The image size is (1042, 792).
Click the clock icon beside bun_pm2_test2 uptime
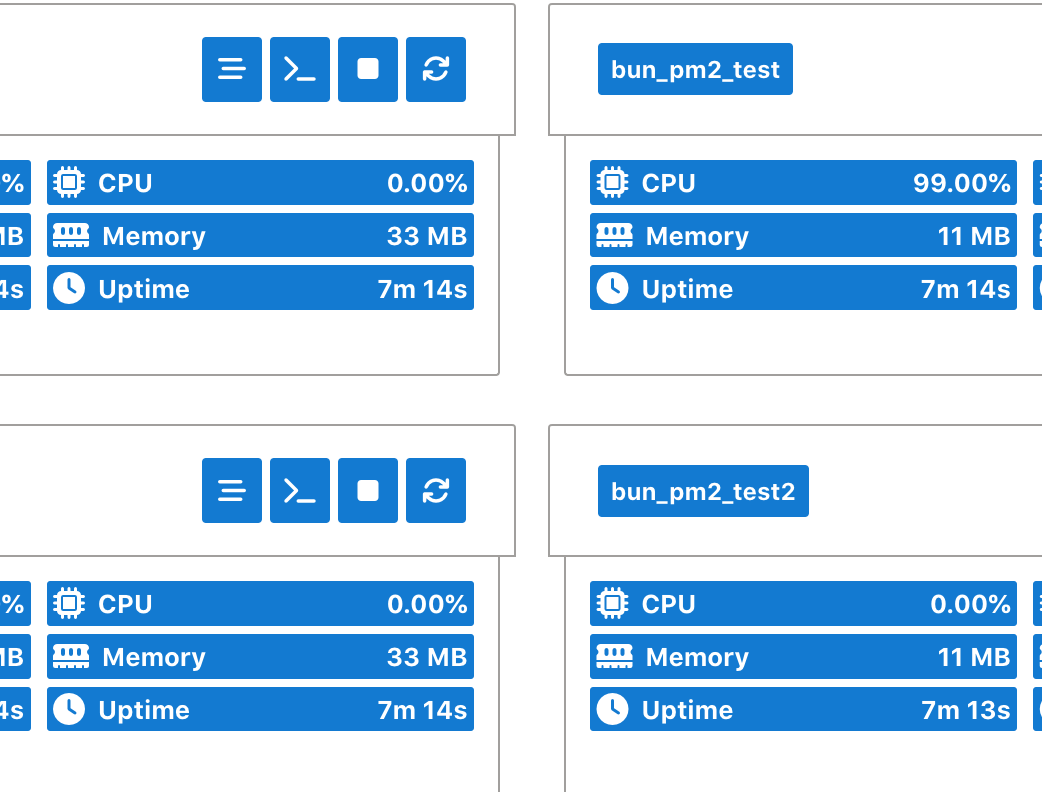613,709
